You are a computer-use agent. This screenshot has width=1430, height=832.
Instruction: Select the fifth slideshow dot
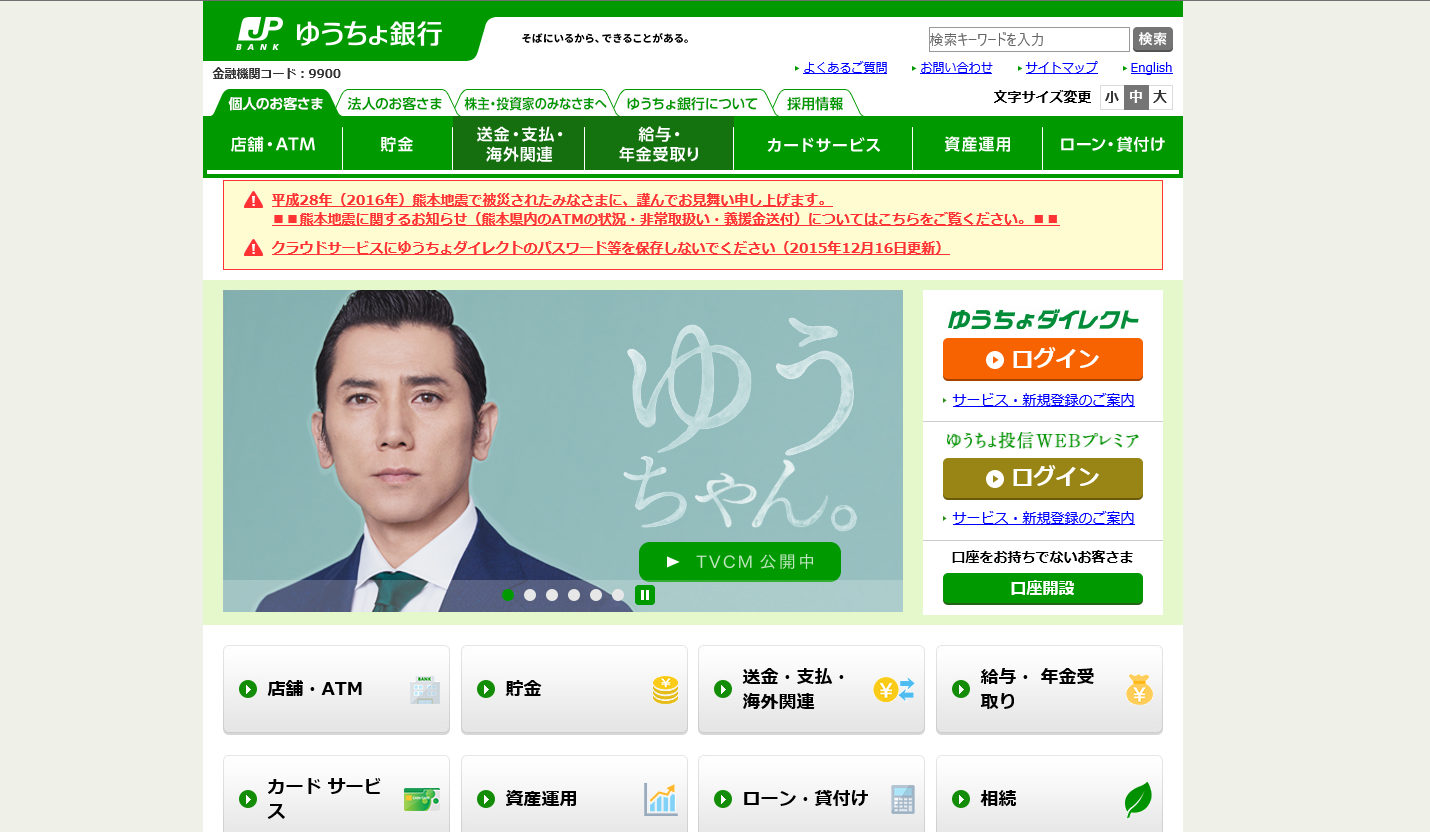(596, 595)
